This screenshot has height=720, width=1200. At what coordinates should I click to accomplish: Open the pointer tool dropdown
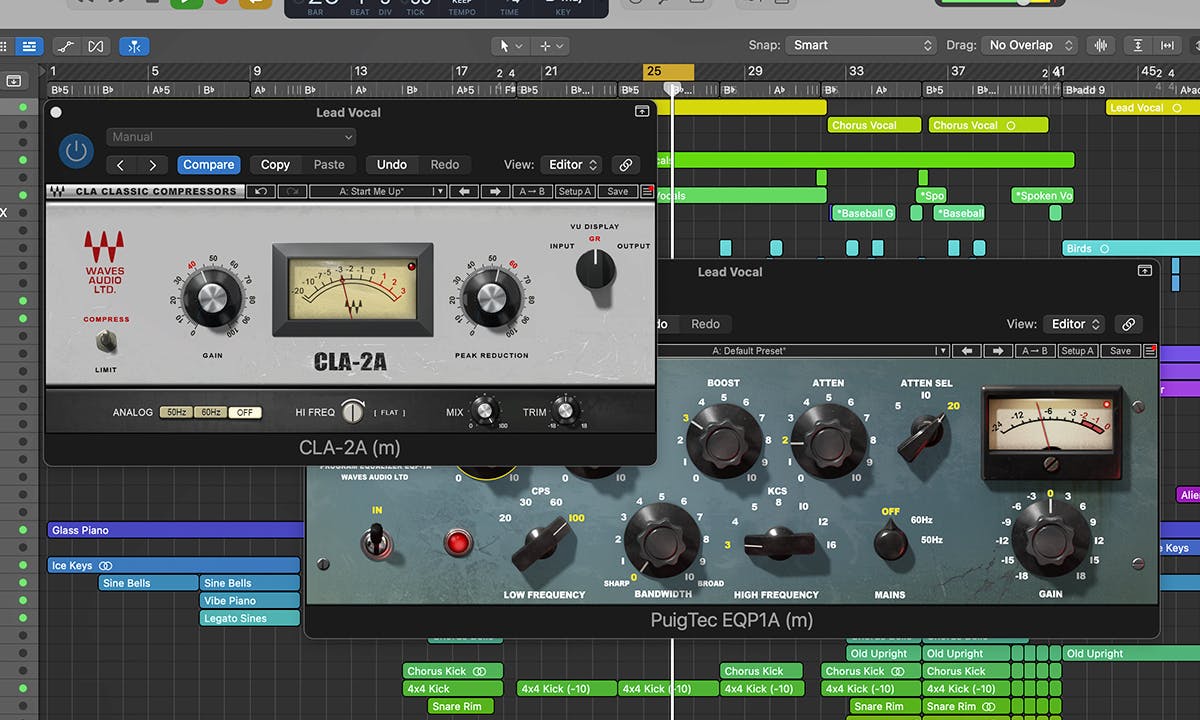(x=511, y=45)
